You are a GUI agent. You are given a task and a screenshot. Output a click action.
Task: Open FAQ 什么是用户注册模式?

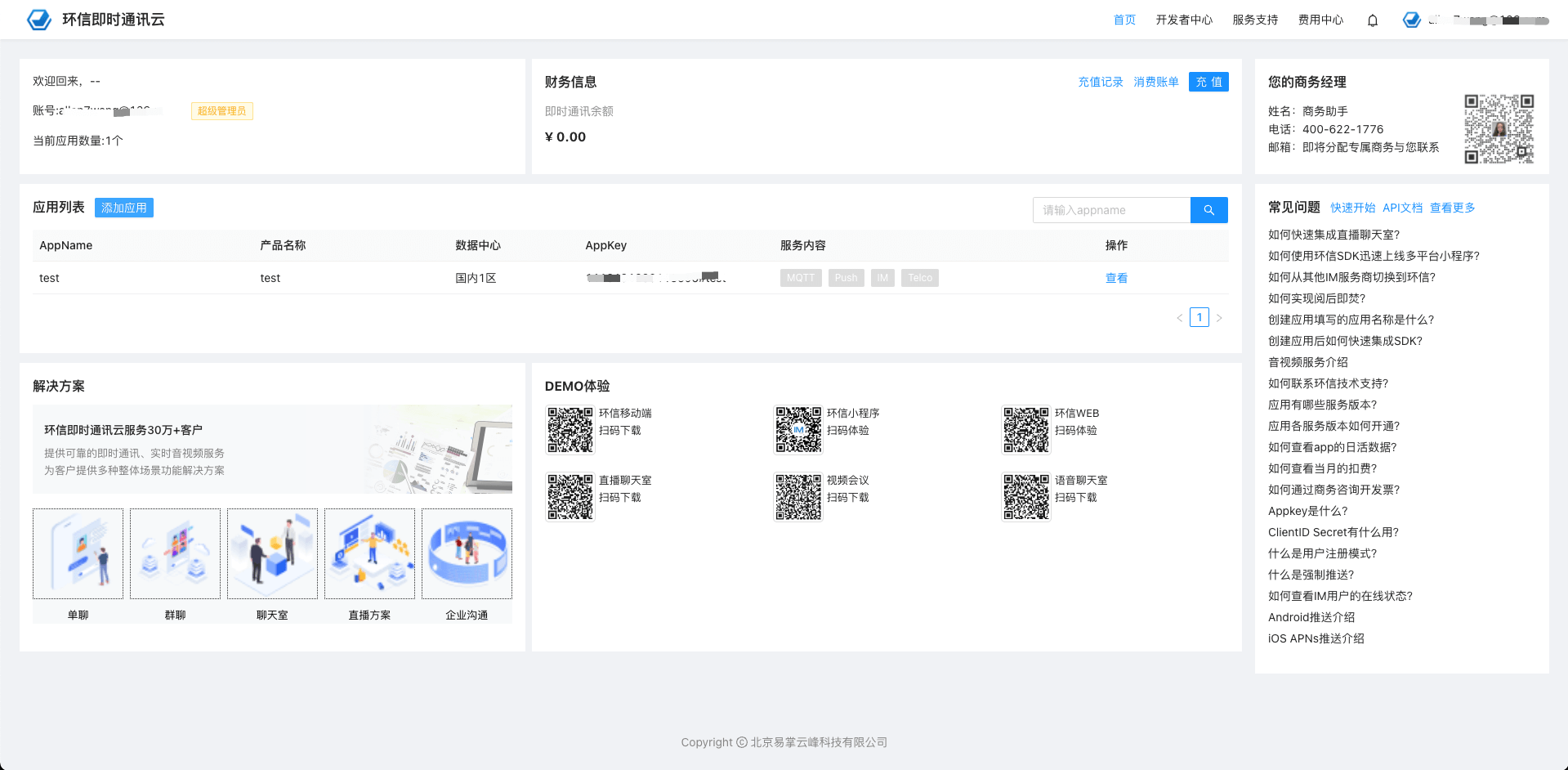(x=1322, y=553)
